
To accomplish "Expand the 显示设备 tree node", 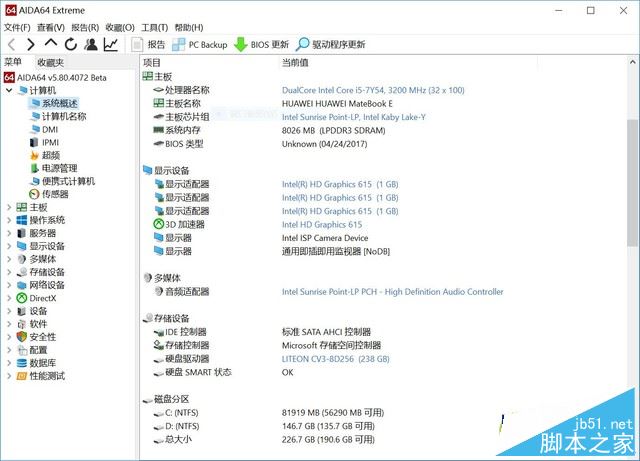I will (9, 246).
